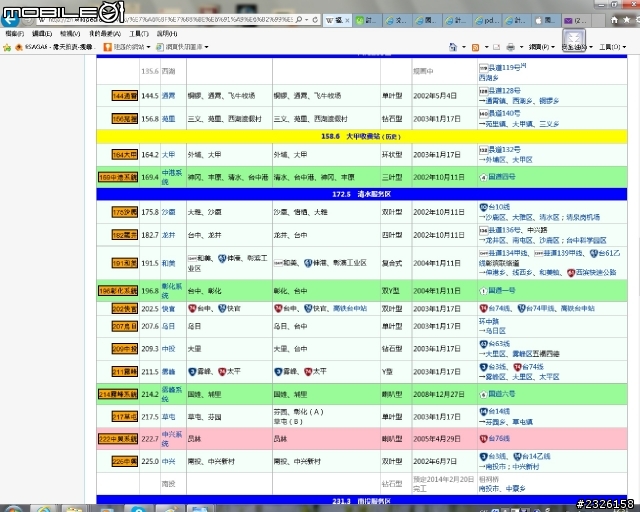Open the 国道六号 link
The height and width of the screenshot is (512, 640).
pyautogui.click(x=502, y=394)
